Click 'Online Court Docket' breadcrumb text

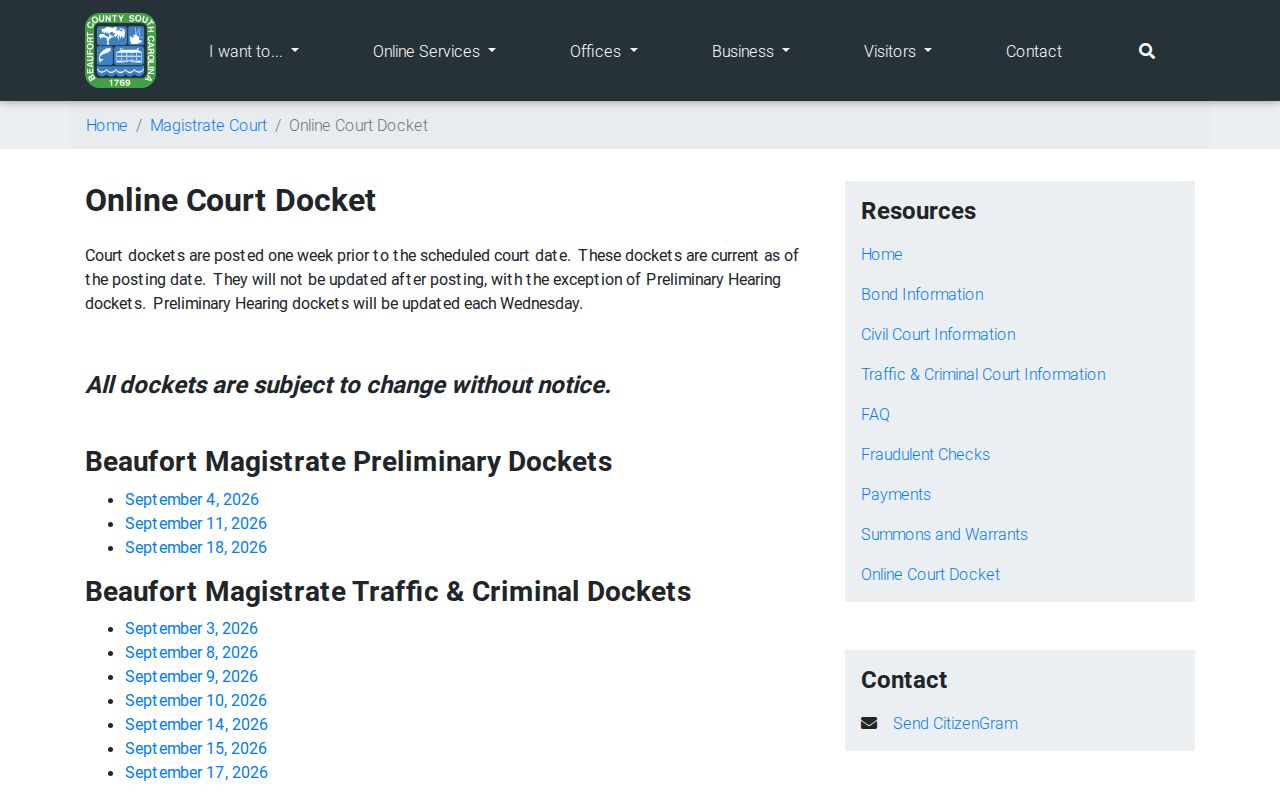(358, 125)
